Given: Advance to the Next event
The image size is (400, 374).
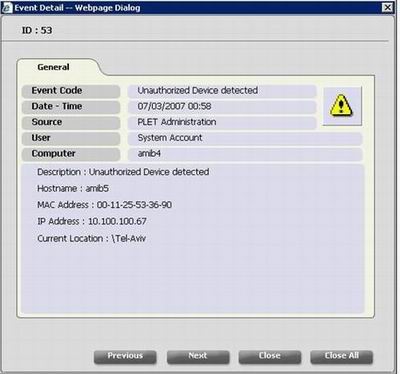Looking at the screenshot, I should pos(198,356).
